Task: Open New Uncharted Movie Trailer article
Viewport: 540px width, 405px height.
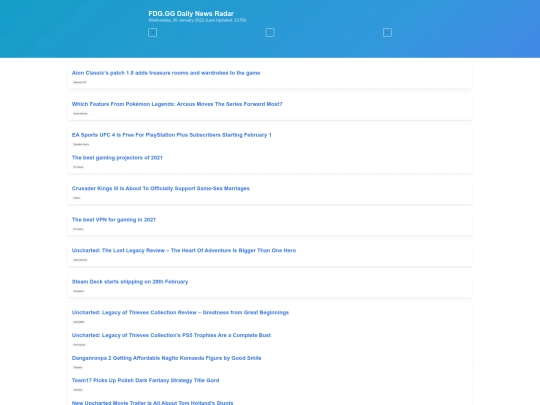Action: click(x=152, y=403)
